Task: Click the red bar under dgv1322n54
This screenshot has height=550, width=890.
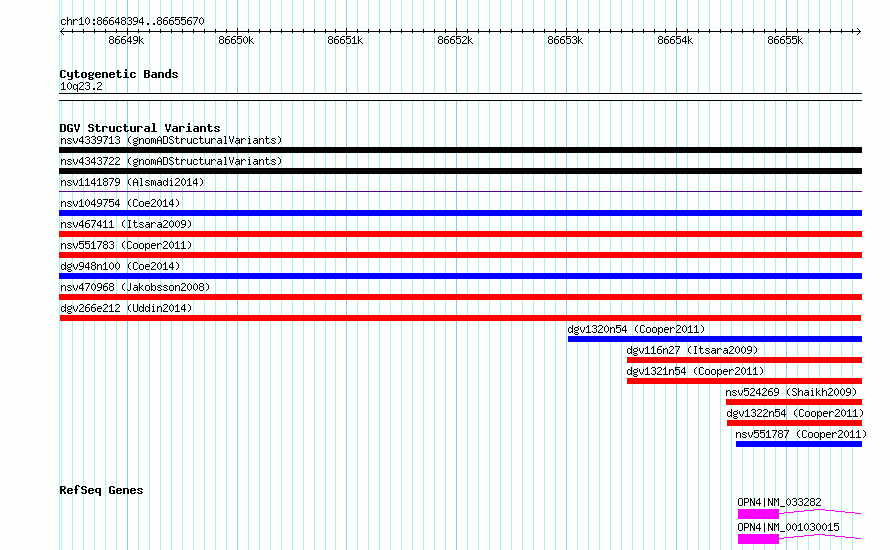Action: click(794, 423)
